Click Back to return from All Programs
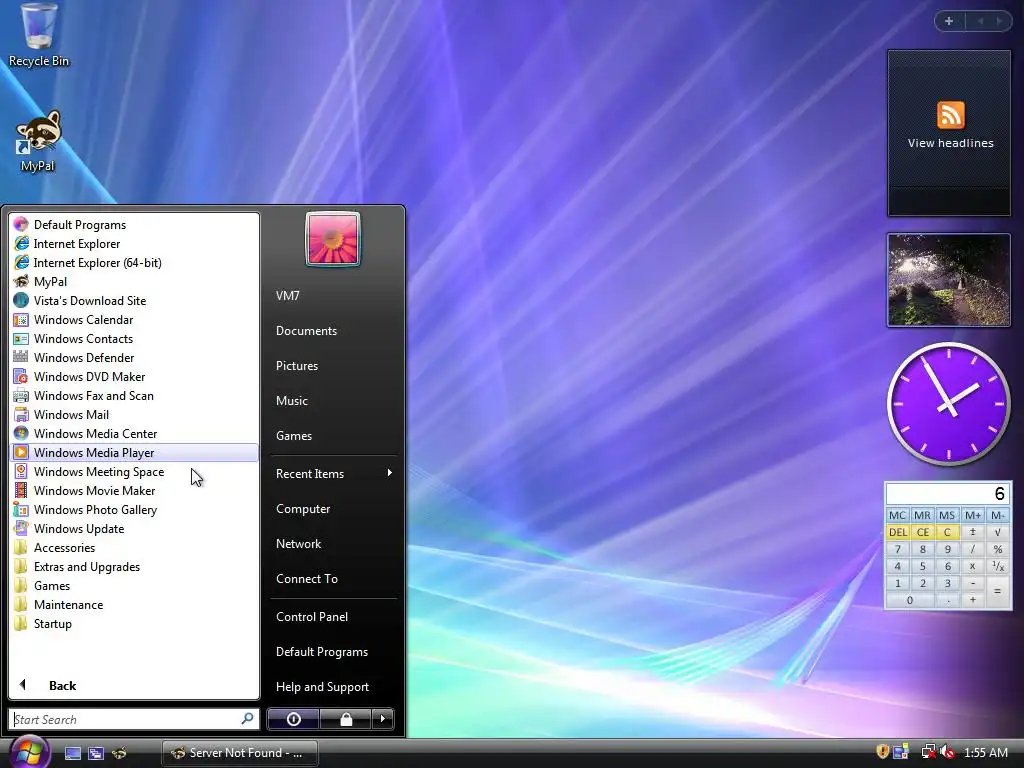 pos(134,685)
